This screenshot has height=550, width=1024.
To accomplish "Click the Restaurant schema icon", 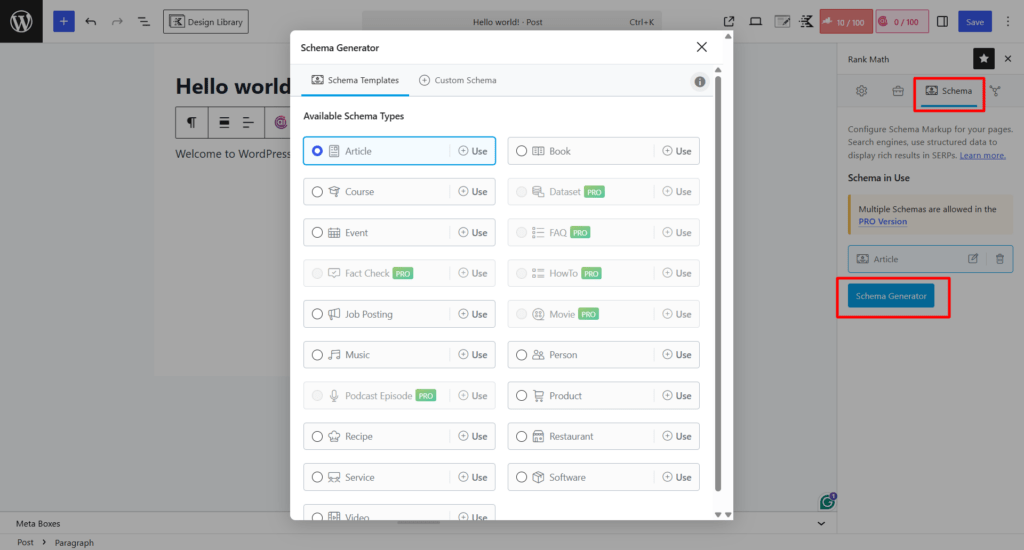I will [x=538, y=436].
